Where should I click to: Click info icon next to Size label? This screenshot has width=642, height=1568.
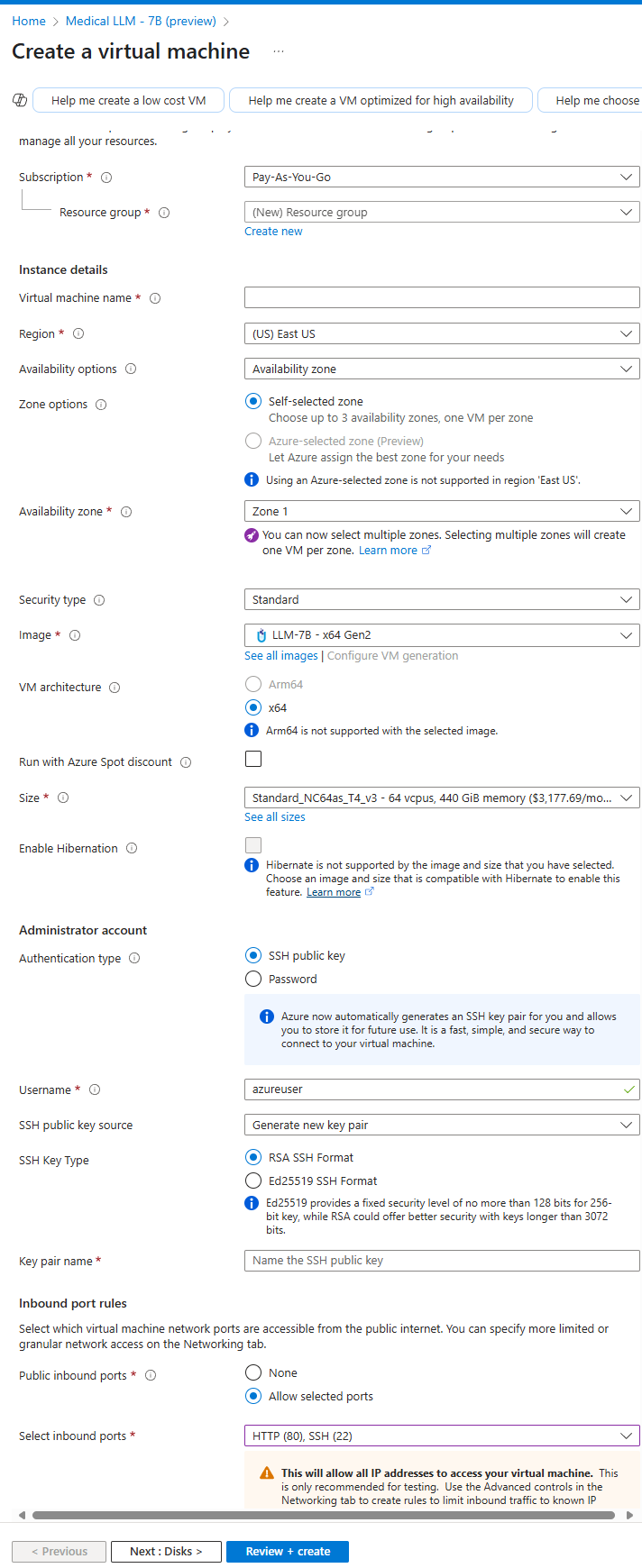63,798
